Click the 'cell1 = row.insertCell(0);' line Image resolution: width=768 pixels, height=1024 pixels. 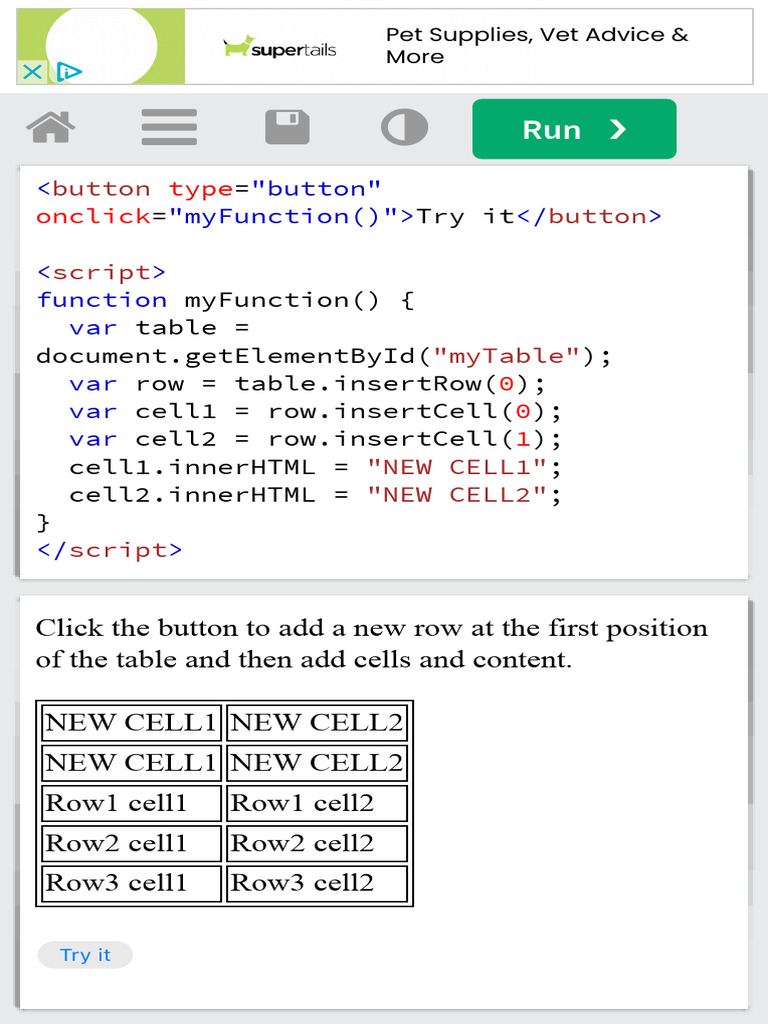click(315, 411)
